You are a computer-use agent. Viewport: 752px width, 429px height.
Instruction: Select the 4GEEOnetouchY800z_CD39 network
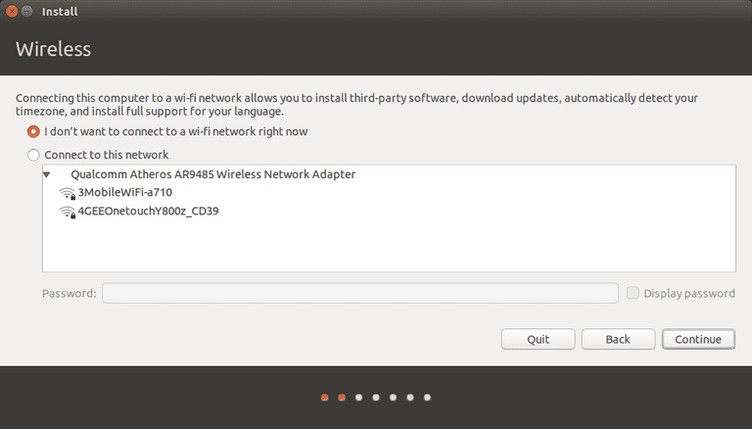click(148, 211)
